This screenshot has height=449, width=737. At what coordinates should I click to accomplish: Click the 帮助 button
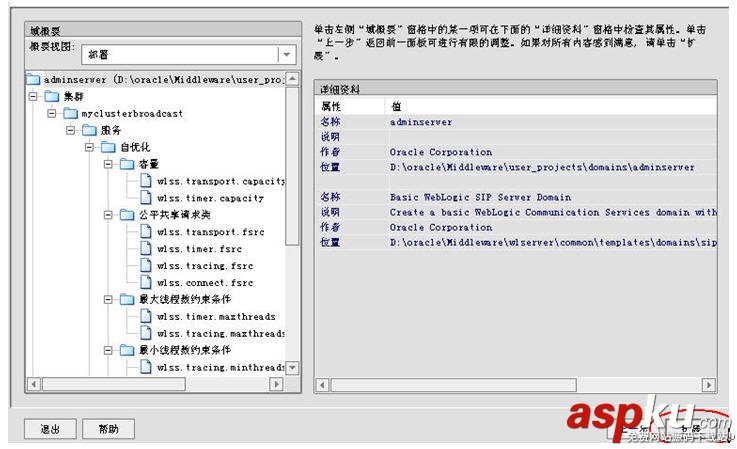pos(109,429)
